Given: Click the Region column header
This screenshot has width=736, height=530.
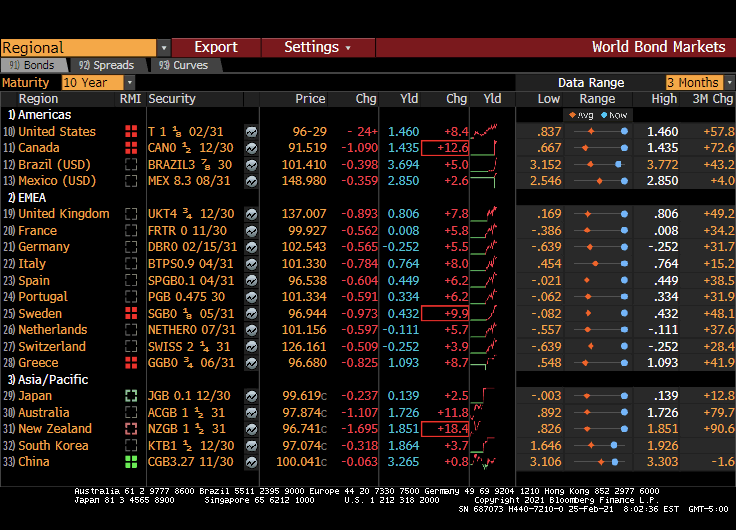Looking at the screenshot, I should [x=38, y=99].
